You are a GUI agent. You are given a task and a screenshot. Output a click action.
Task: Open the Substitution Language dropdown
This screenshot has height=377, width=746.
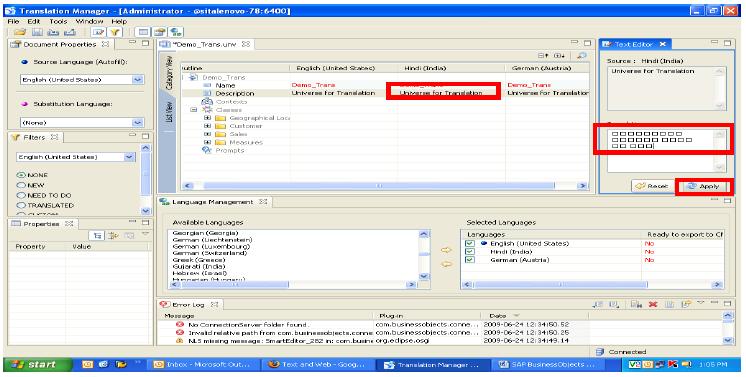[x=137, y=122]
